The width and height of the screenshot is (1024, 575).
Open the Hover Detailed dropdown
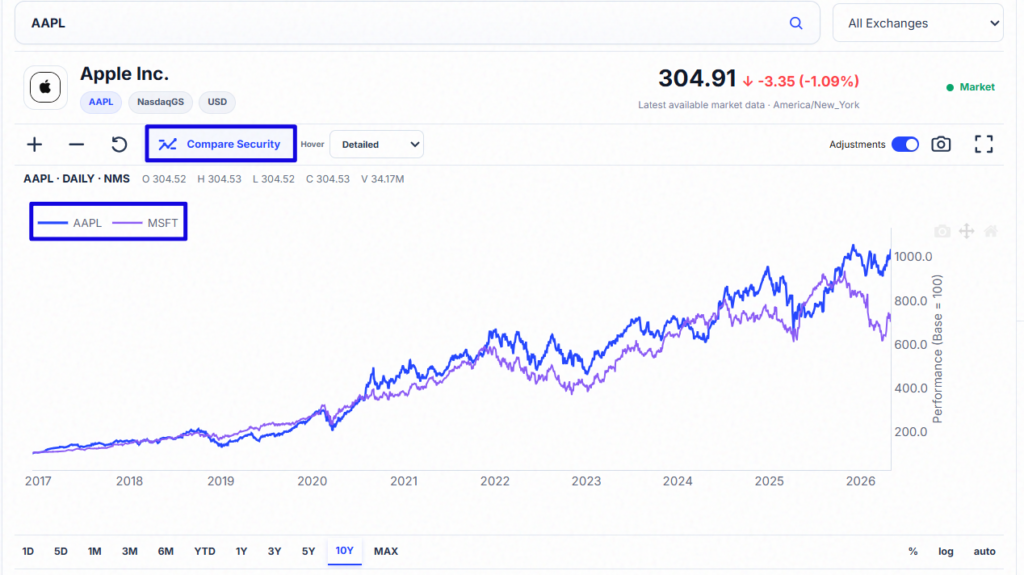pyautogui.click(x=376, y=144)
